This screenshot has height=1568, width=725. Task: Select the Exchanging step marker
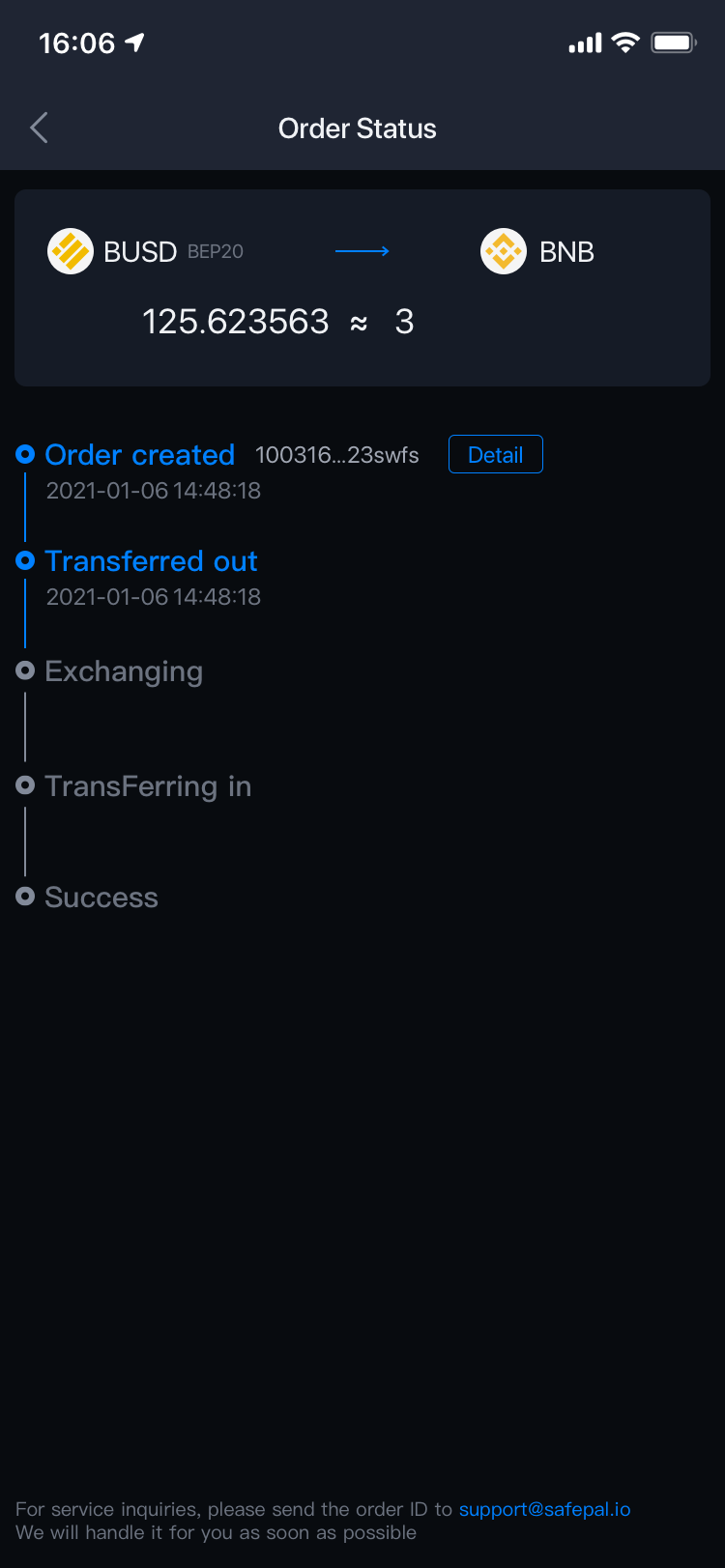[x=26, y=670]
